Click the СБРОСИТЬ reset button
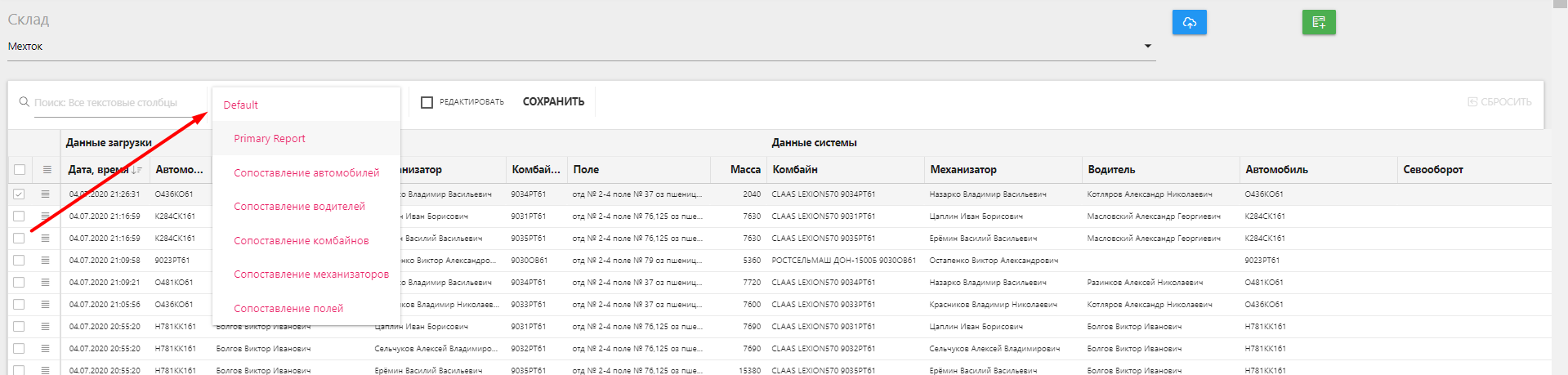This screenshot has width=1568, height=375. (1499, 102)
